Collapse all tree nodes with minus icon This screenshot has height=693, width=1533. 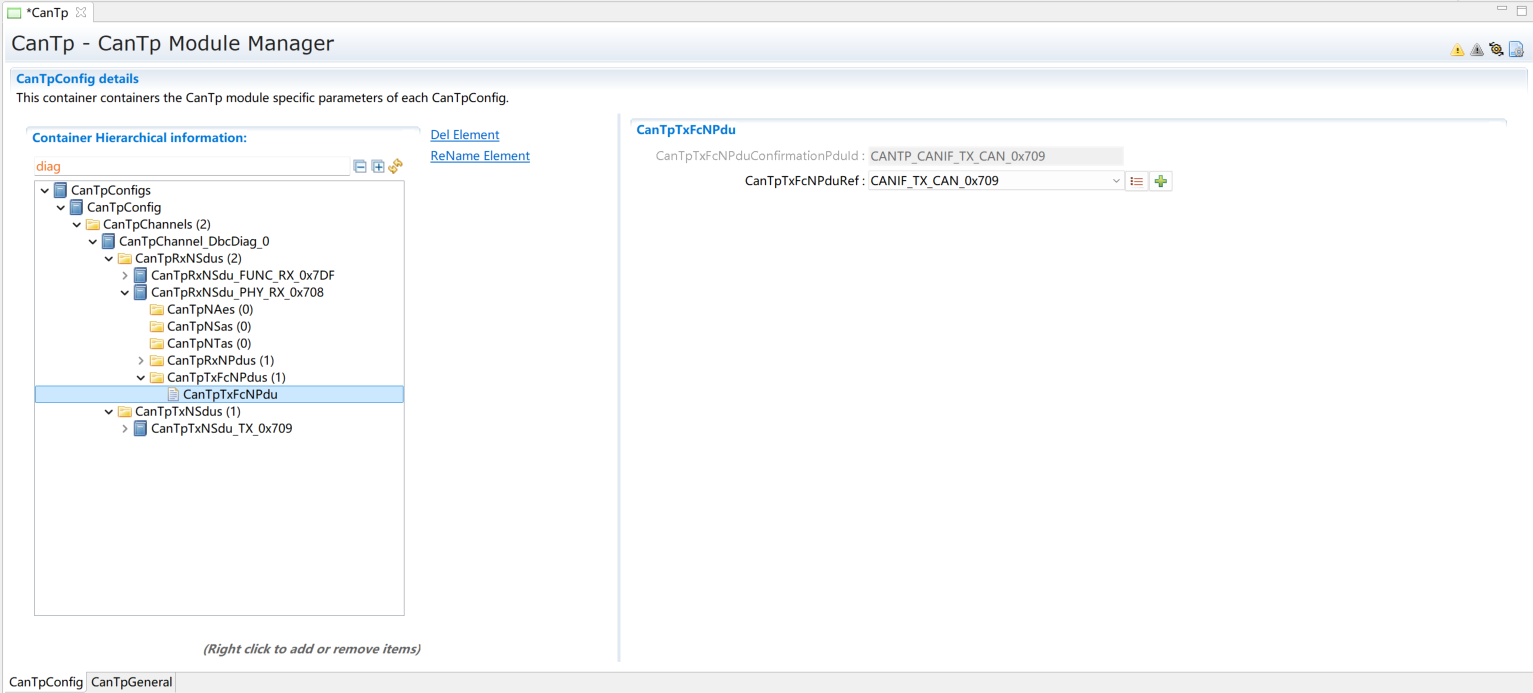point(360,167)
